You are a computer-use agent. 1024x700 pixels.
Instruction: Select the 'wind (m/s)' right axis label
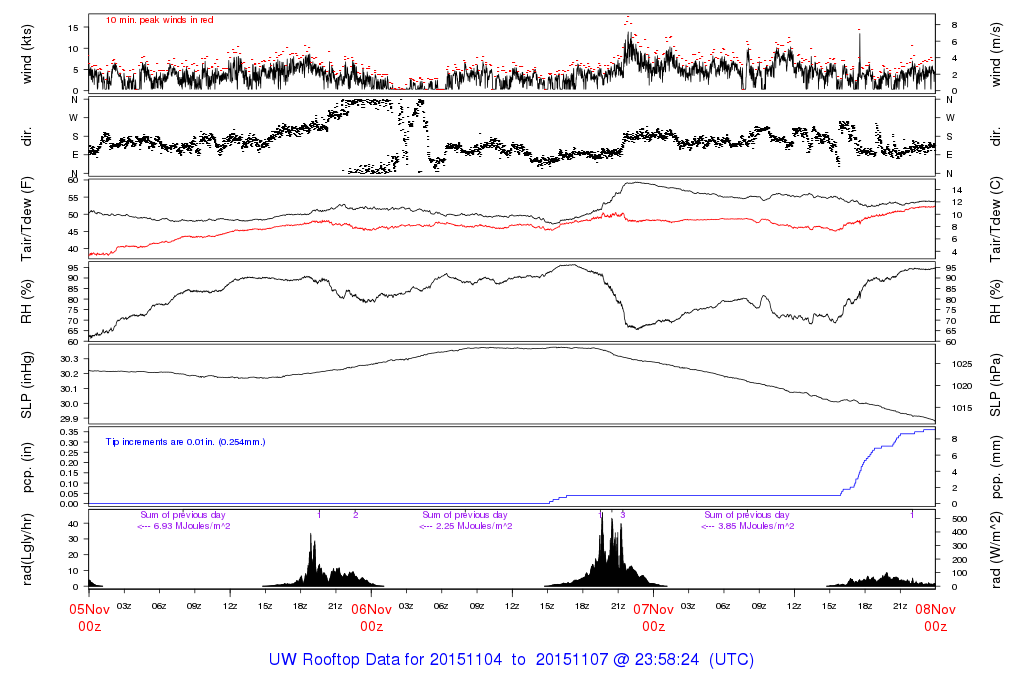[995, 55]
